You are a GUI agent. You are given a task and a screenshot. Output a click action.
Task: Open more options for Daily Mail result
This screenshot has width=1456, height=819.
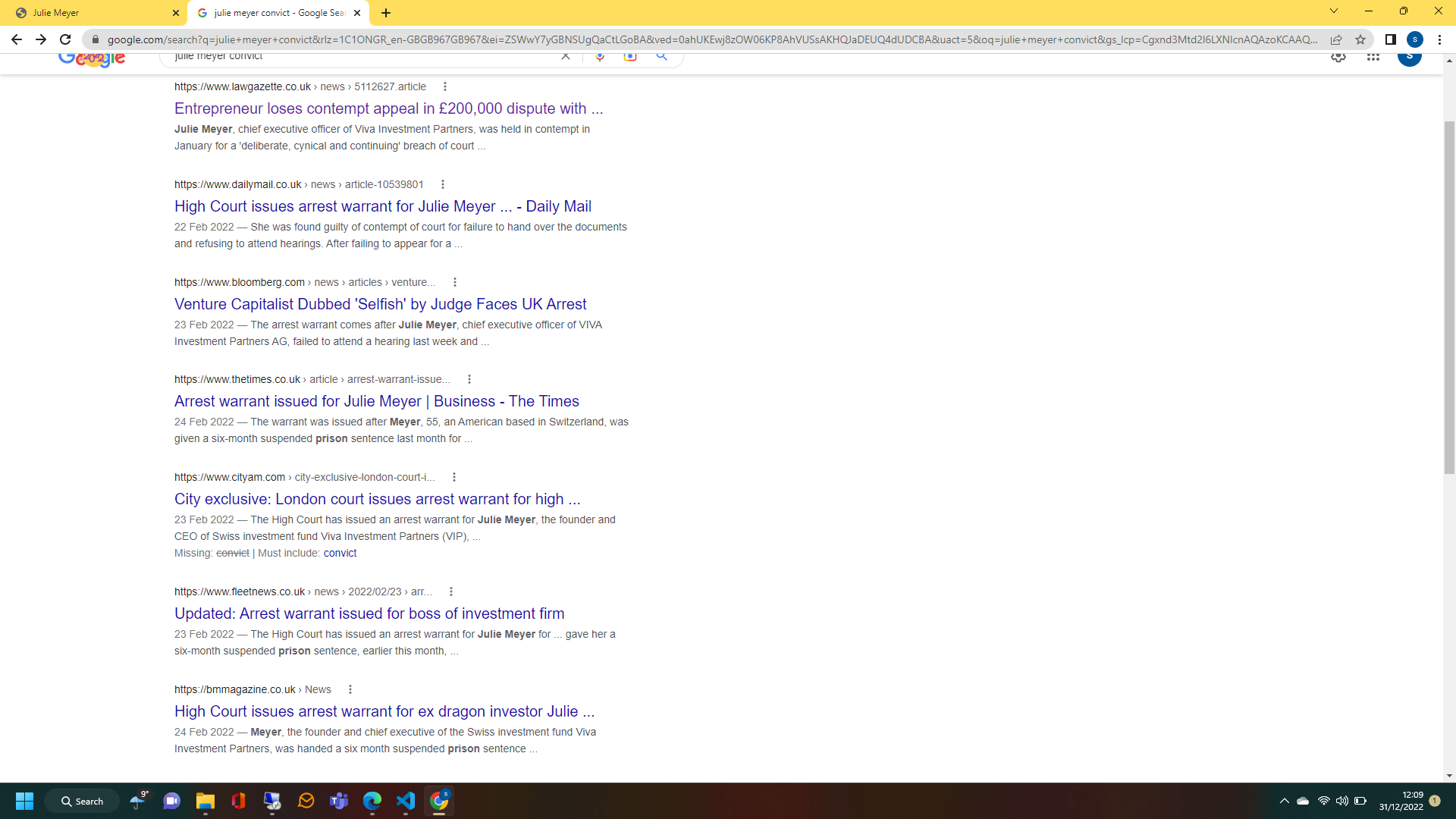tap(443, 184)
